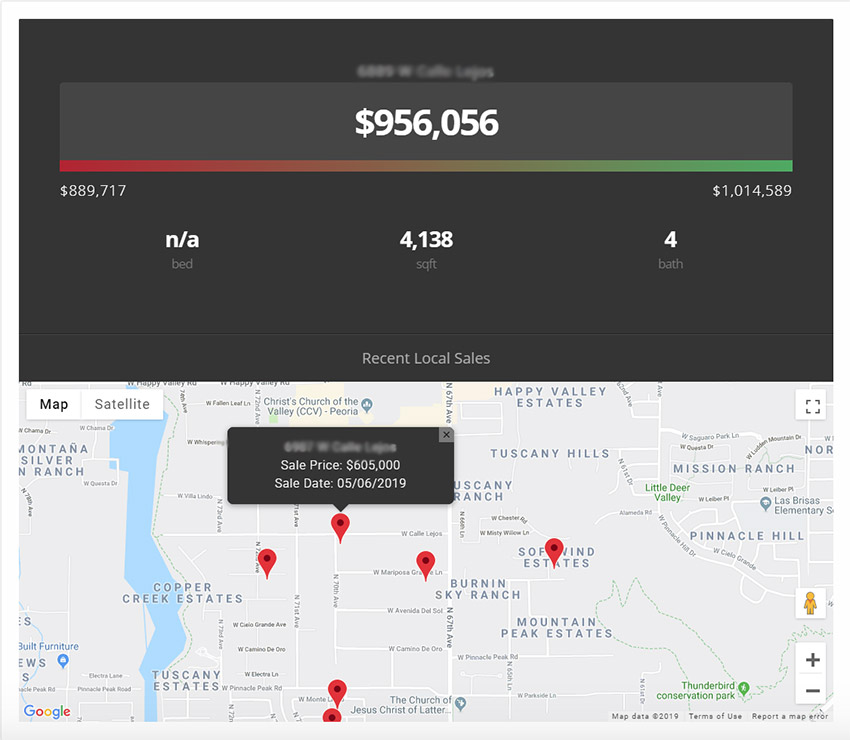Zoom out on the map
This screenshot has height=740, width=850.
tap(812, 690)
